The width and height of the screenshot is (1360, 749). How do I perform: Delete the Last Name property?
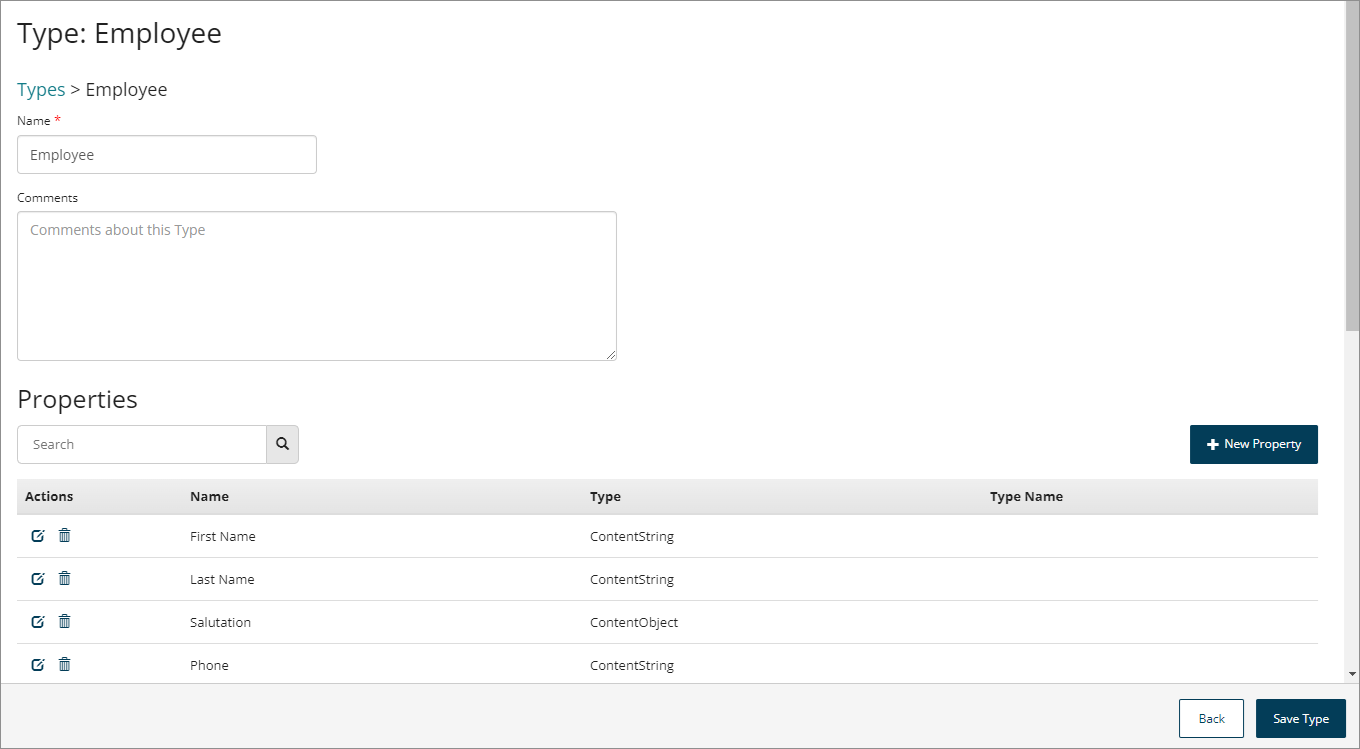(x=65, y=579)
